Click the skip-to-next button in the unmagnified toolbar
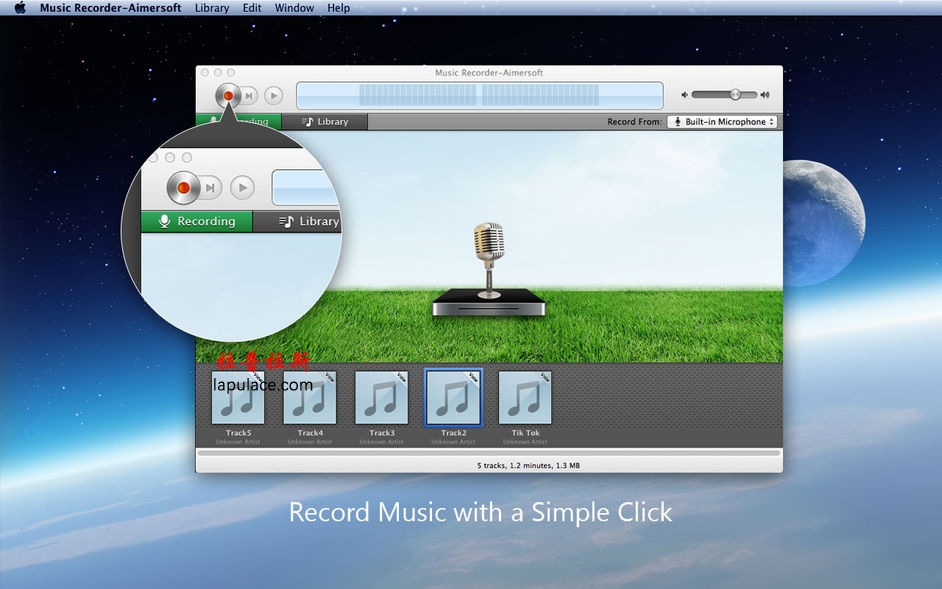 [249, 96]
